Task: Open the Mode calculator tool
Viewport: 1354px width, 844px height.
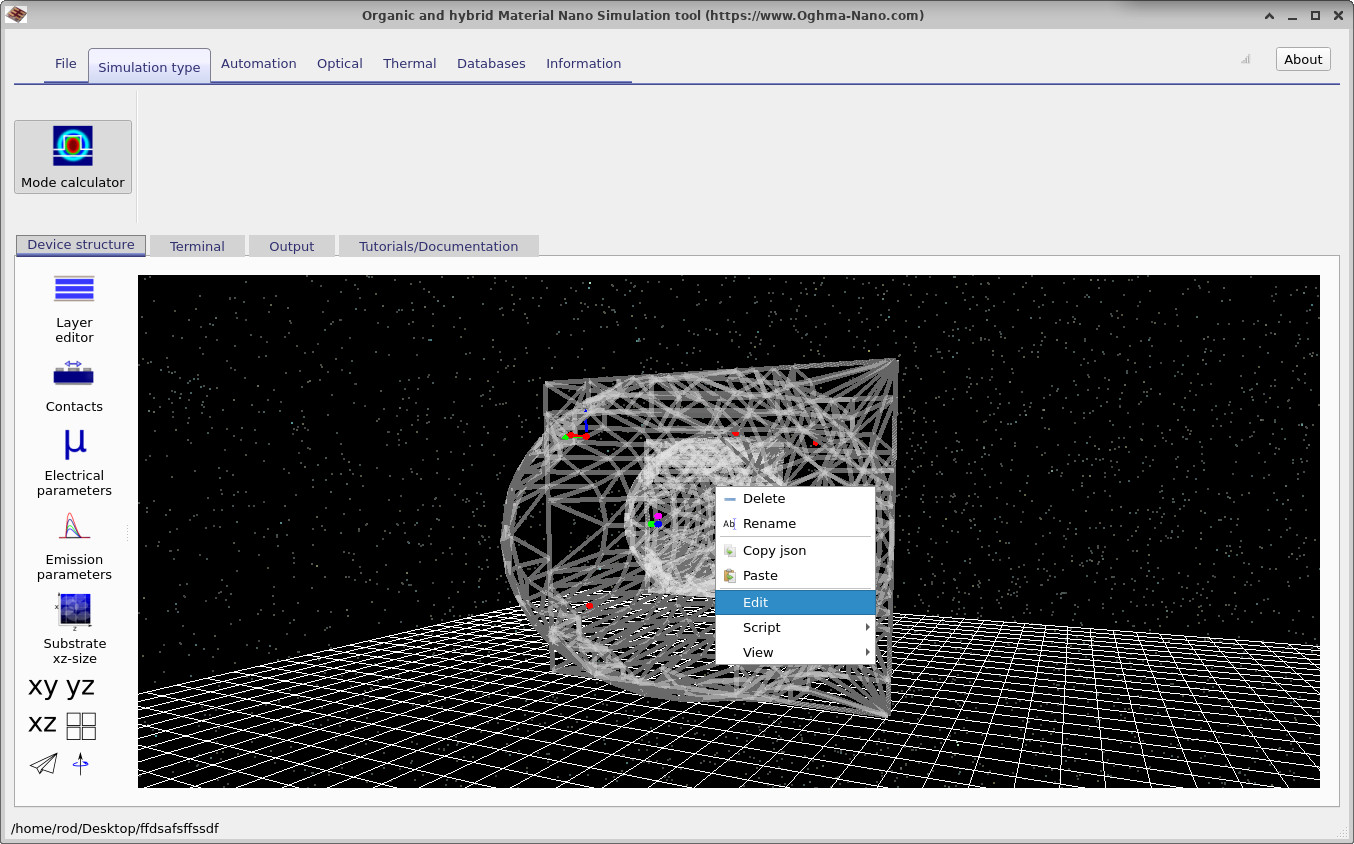Action: [x=73, y=155]
